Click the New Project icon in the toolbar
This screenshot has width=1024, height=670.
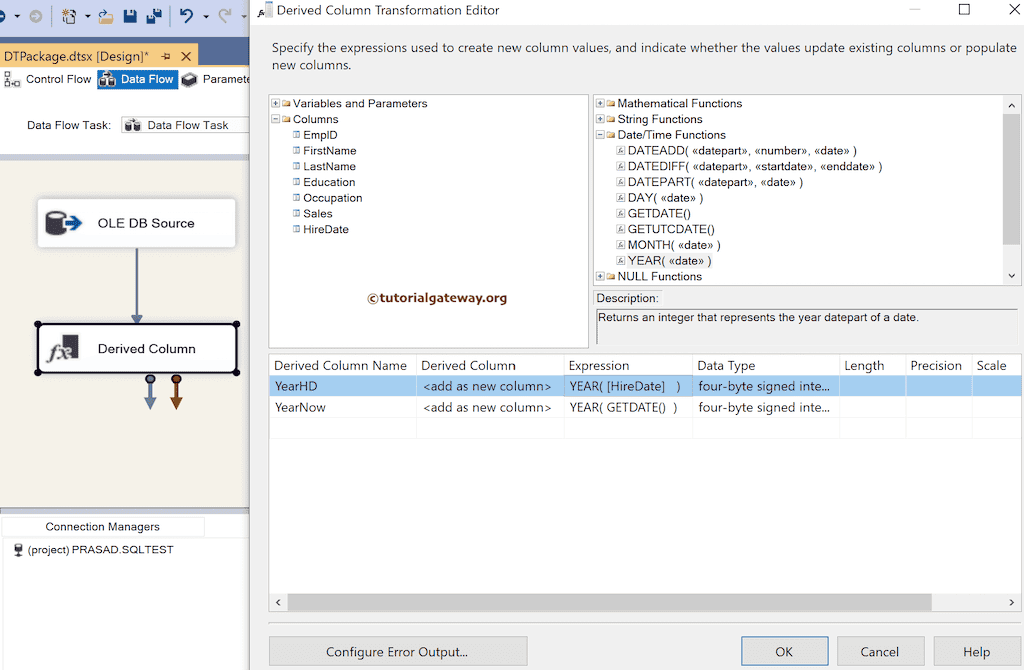(68, 16)
